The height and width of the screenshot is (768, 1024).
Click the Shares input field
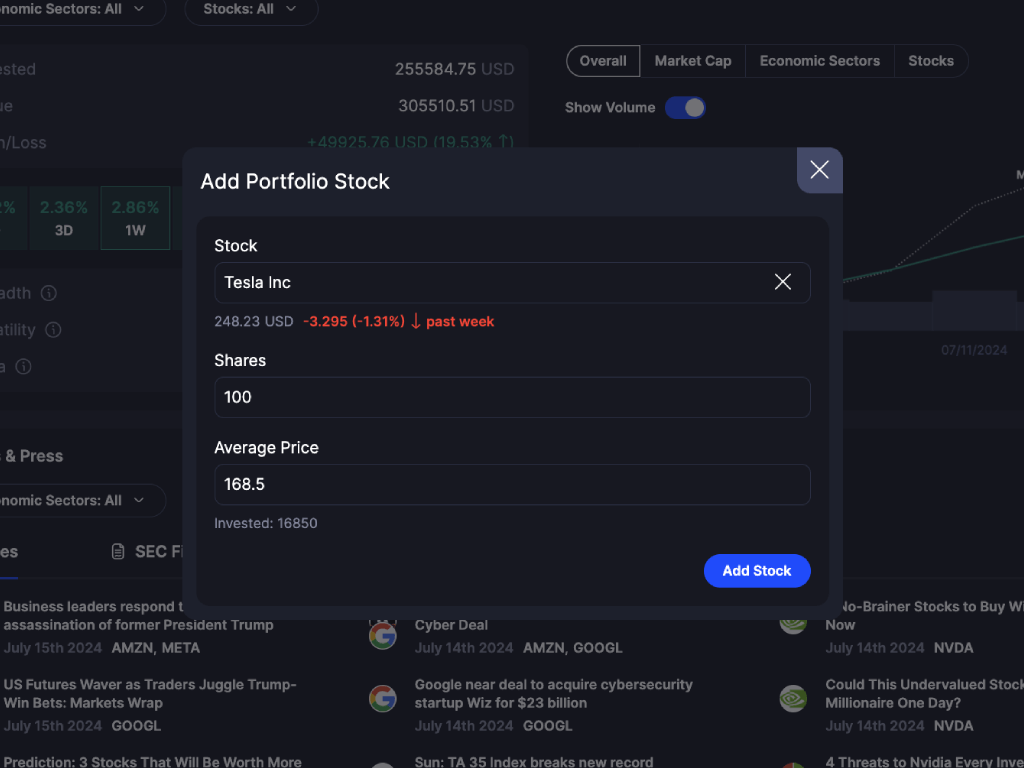click(512, 397)
